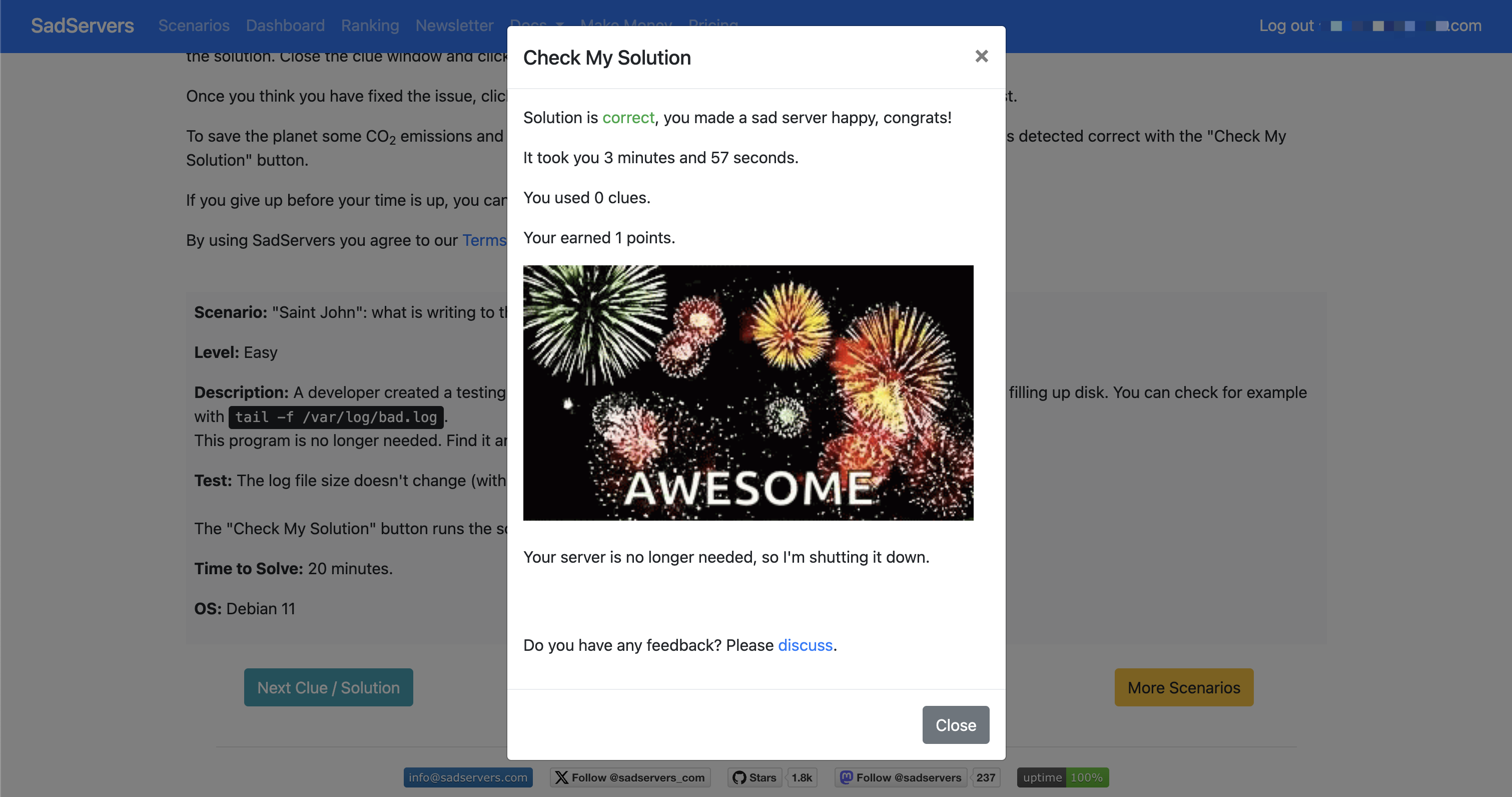This screenshot has width=1512, height=797.
Task: Open the Scenarios menu item
Action: point(194,25)
